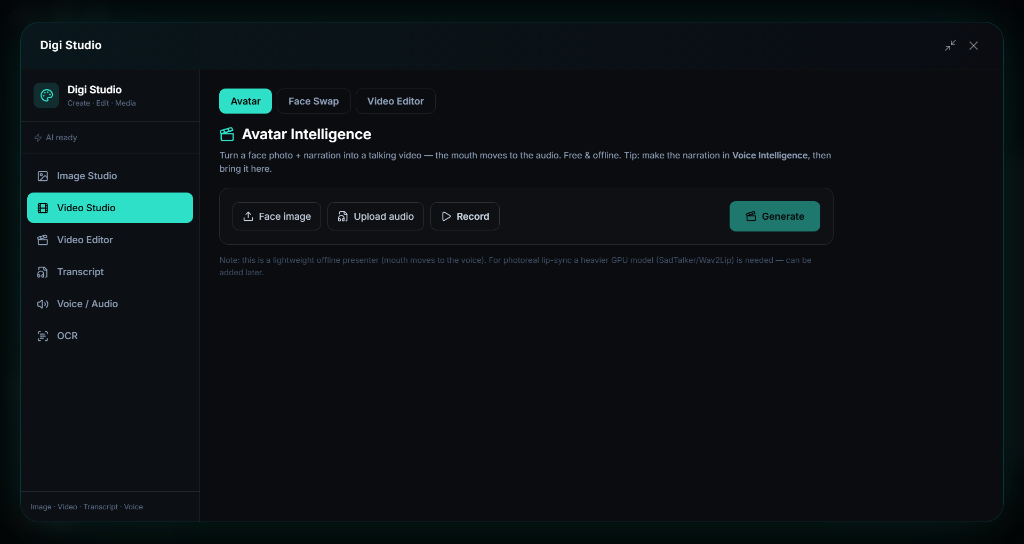Click the Avatar Intelligence heading
This screenshot has width=1024, height=544.
coord(306,134)
